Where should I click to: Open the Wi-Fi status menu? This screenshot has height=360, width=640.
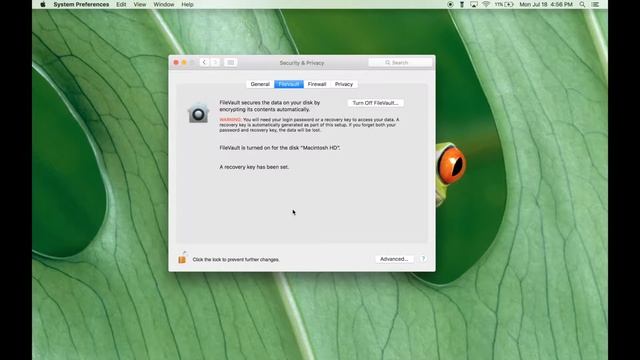486,4
